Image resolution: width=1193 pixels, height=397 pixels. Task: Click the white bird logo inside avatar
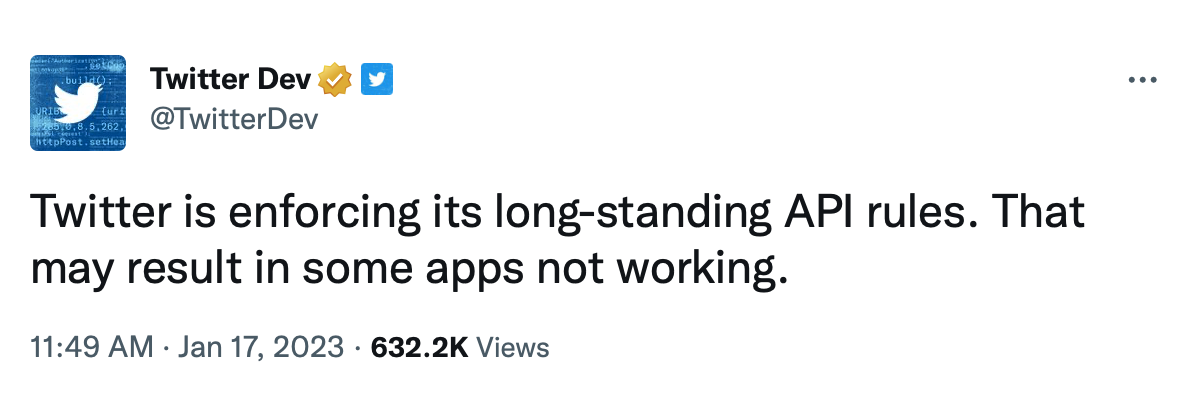pos(78,102)
